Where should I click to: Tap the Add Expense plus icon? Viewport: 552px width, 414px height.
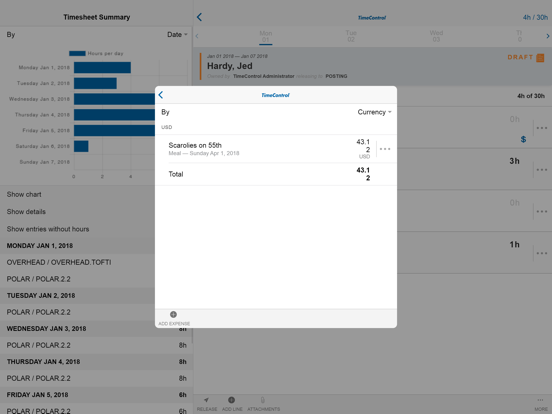tap(173, 314)
